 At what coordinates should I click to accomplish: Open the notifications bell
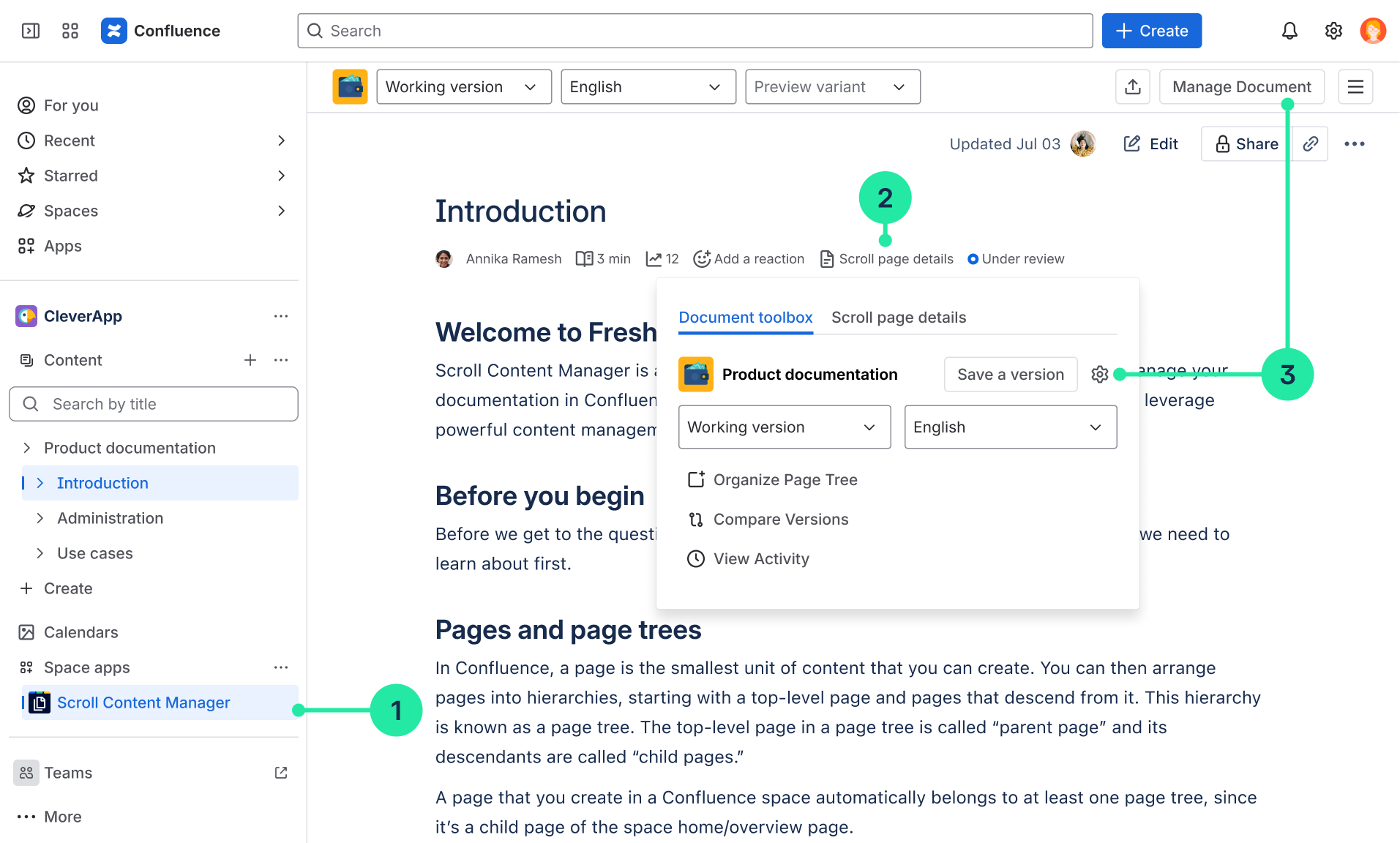tap(1289, 31)
